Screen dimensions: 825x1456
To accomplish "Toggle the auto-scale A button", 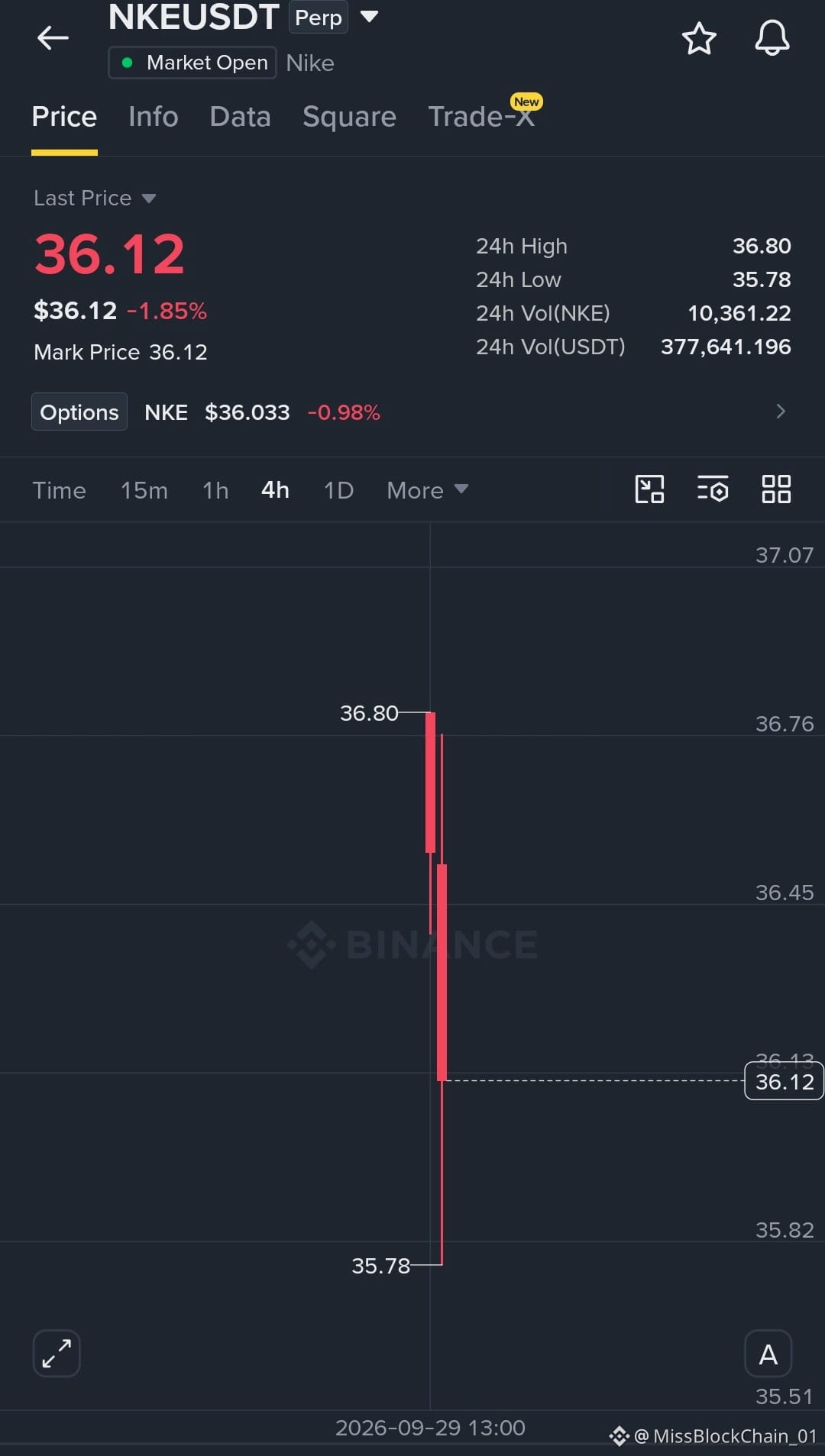I will pos(768,1354).
